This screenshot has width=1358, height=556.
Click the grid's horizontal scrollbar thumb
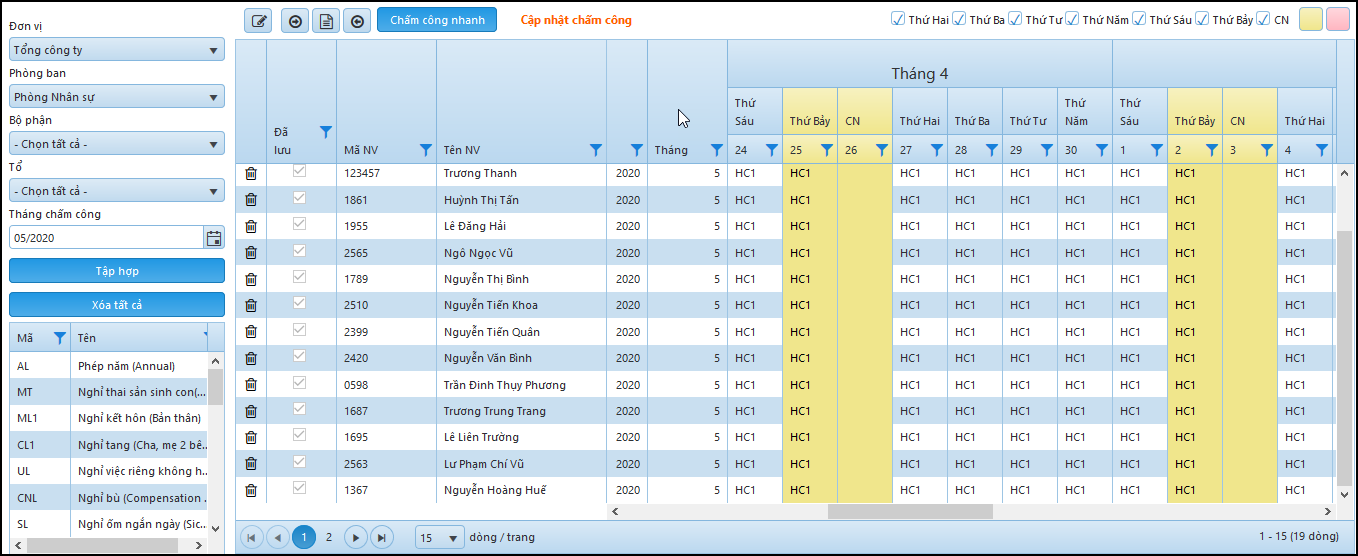[x=910, y=511]
